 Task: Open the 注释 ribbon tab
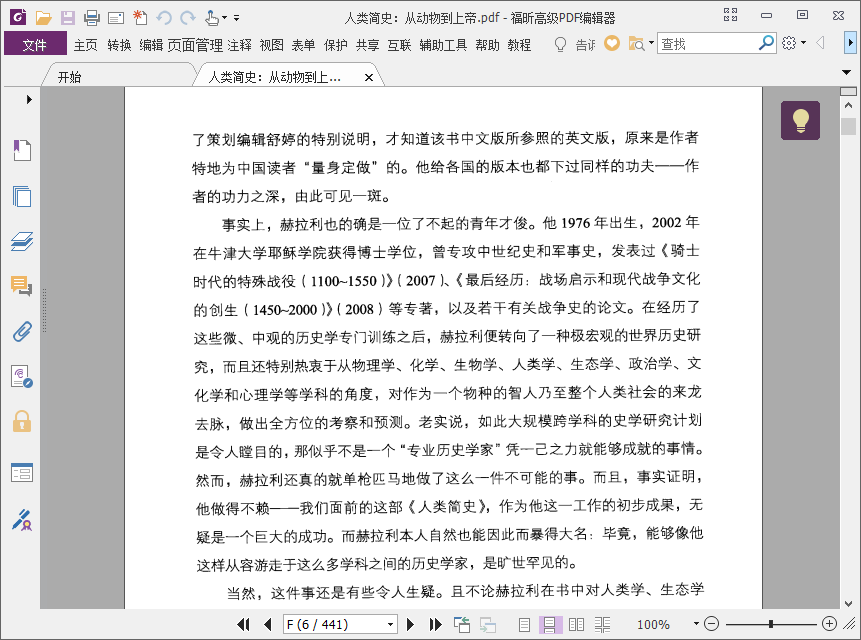click(239, 44)
